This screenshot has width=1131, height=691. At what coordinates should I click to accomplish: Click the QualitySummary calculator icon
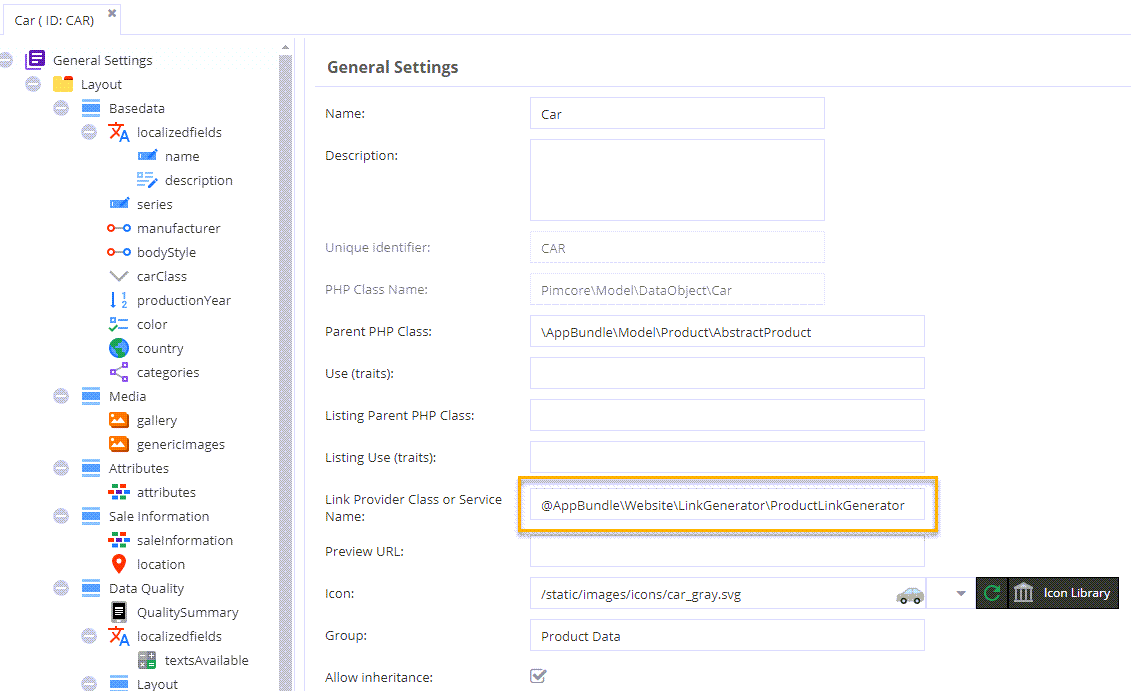click(x=119, y=612)
